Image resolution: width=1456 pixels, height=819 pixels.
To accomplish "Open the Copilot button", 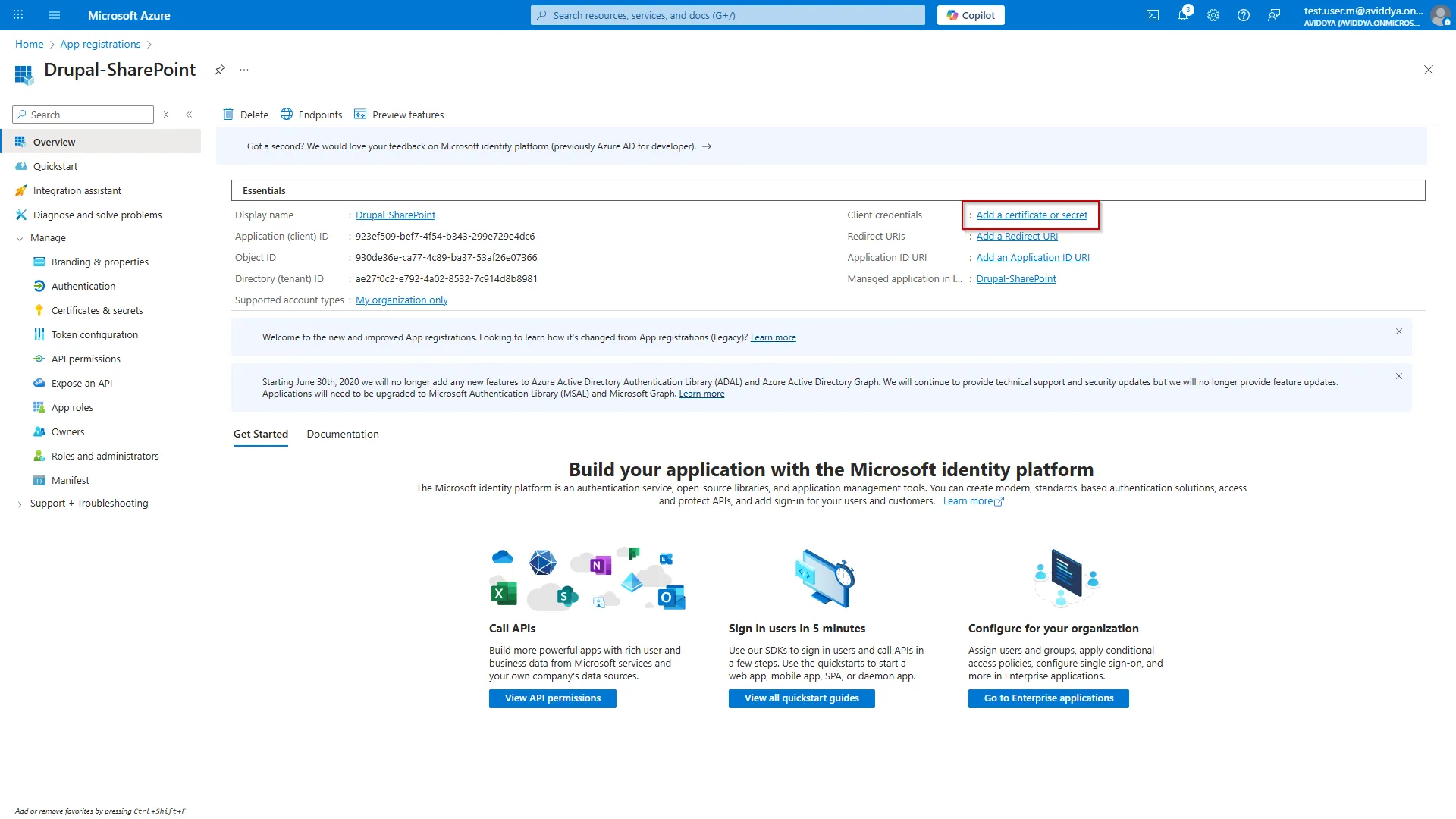I will [x=971, y=15].
